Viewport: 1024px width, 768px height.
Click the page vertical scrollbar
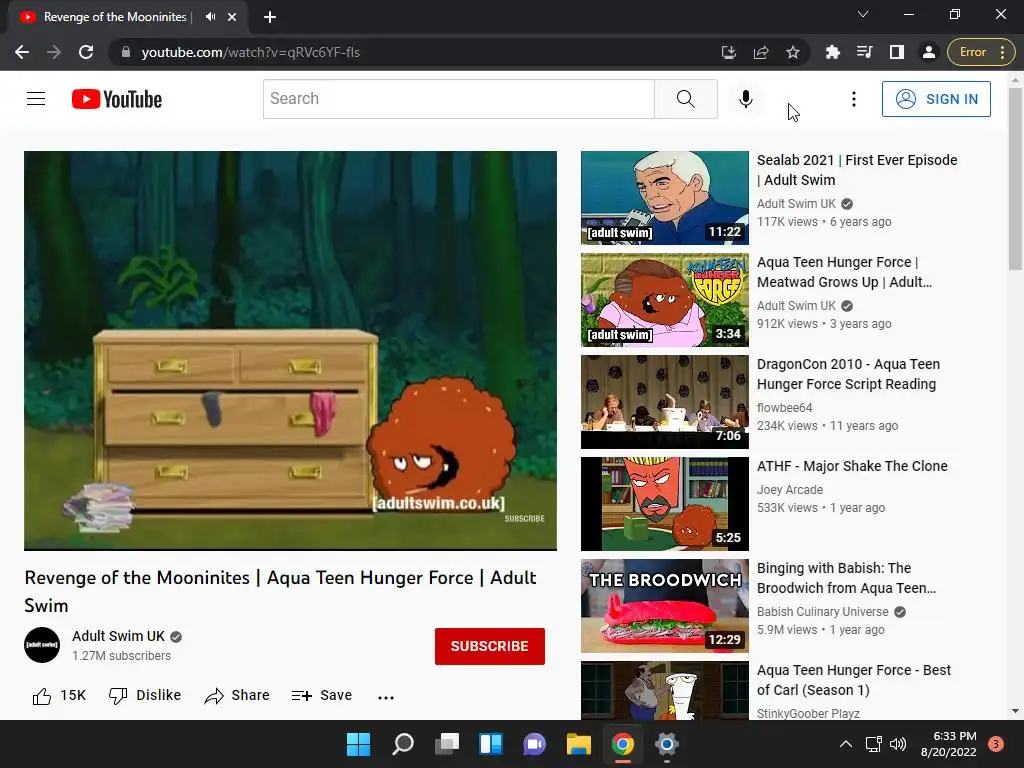1015,178
